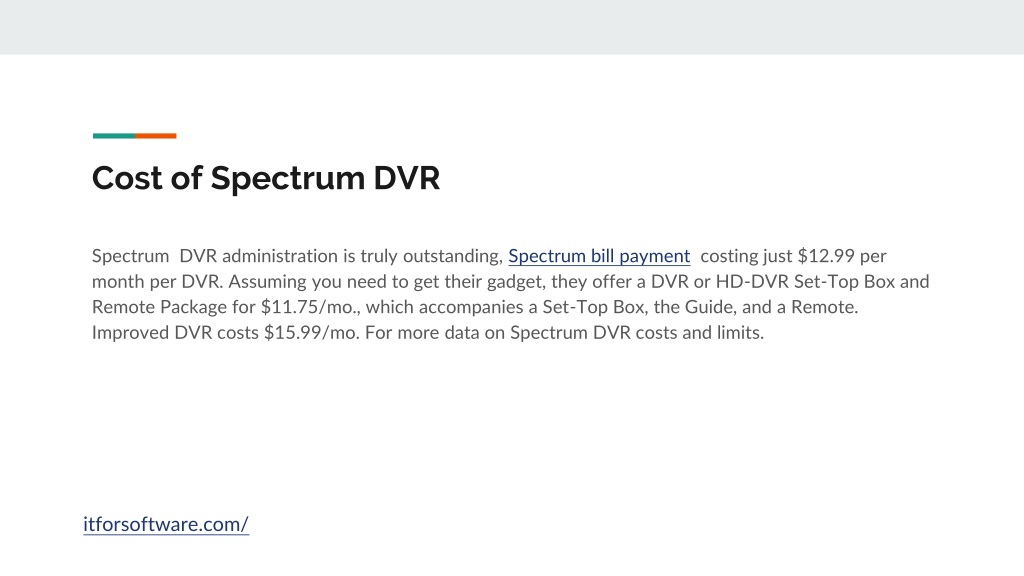The height and width of the screenshot is (576, 1024).
Task: Click "DVR" at the end of the title
Action: tap(407, 178)
